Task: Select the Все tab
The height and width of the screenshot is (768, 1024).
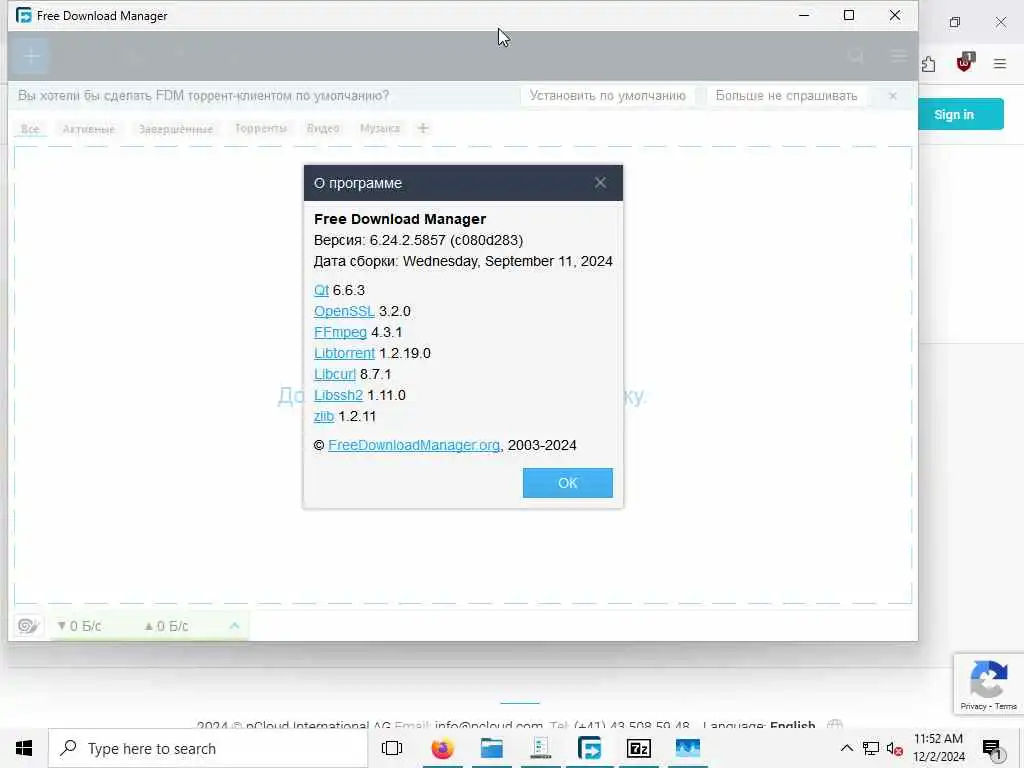Action: [x=30, y=129]
